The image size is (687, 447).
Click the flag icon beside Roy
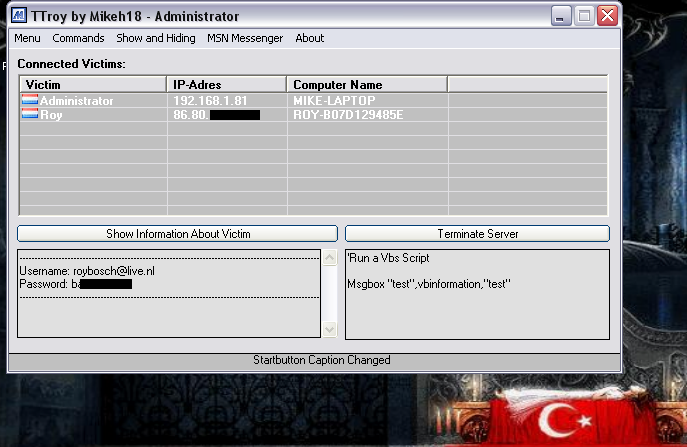click(x=30, y=114)
